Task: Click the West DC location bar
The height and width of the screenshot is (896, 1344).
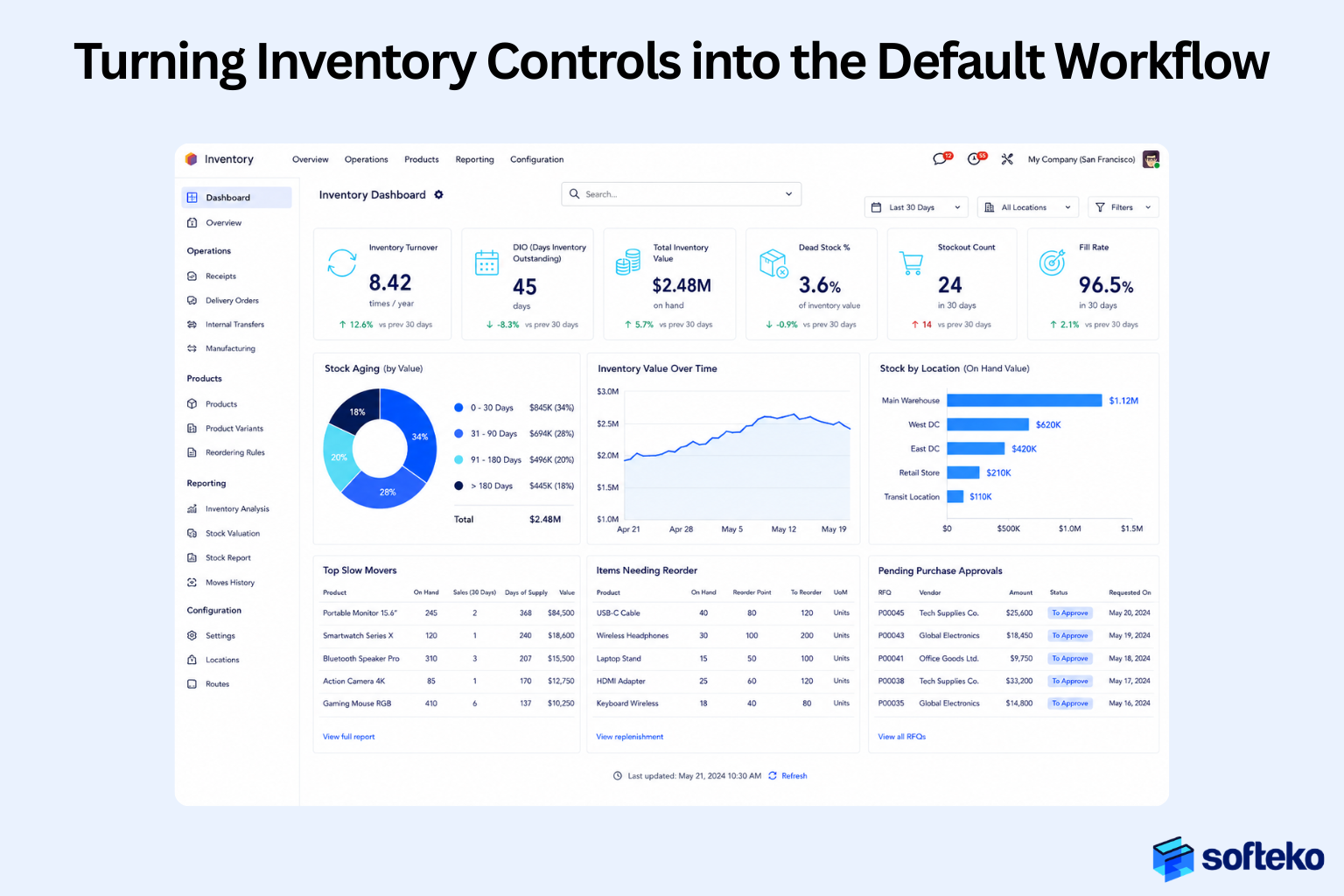Action: [988, 424]
